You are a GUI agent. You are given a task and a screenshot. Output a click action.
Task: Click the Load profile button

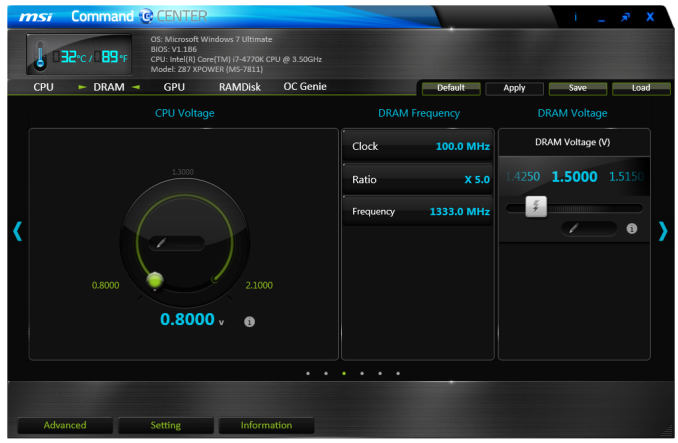pyautogui.click(x=641, y=88)
